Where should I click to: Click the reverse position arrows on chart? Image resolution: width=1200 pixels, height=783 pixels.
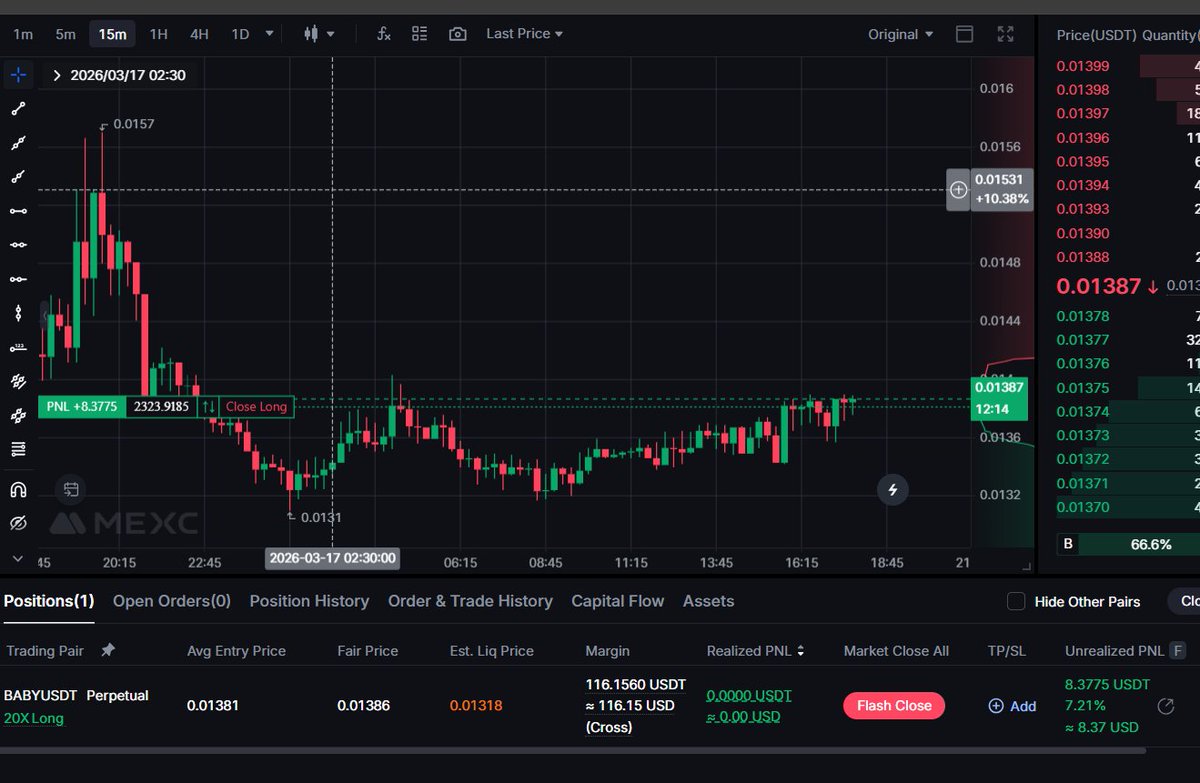[208, 406]
